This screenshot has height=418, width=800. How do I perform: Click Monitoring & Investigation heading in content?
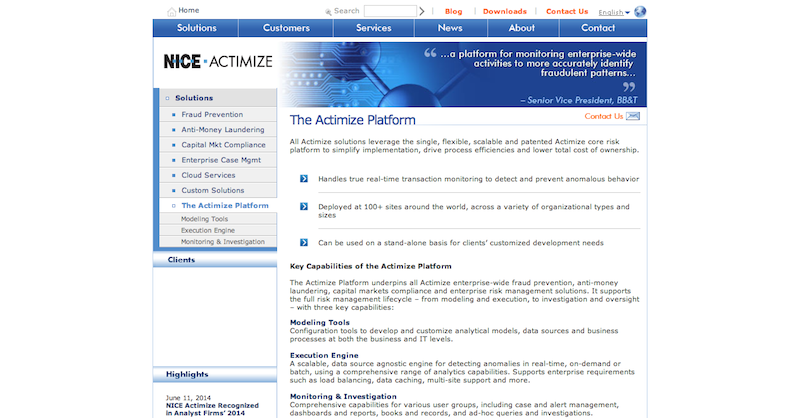[x=343, y=396]
